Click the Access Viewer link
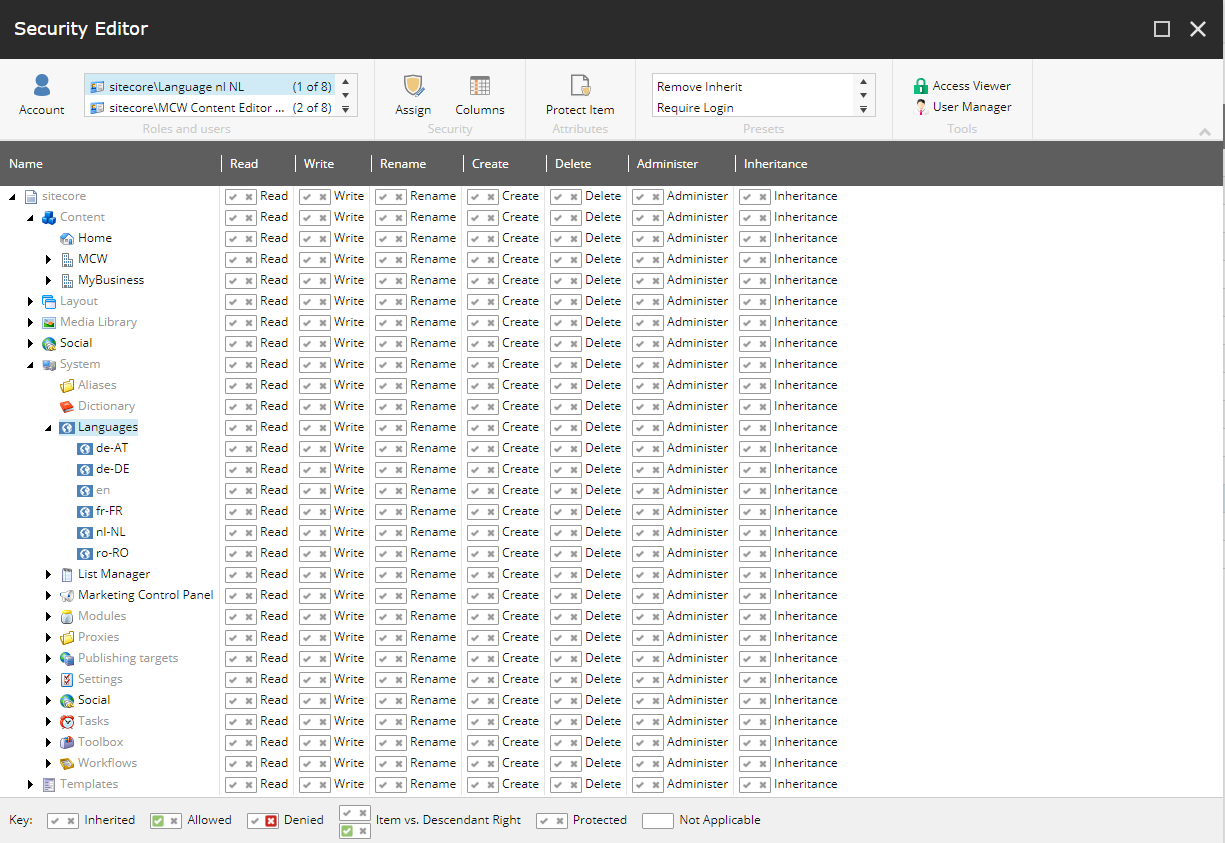This screenshot has width=1225, height=843. pos(971,86)
